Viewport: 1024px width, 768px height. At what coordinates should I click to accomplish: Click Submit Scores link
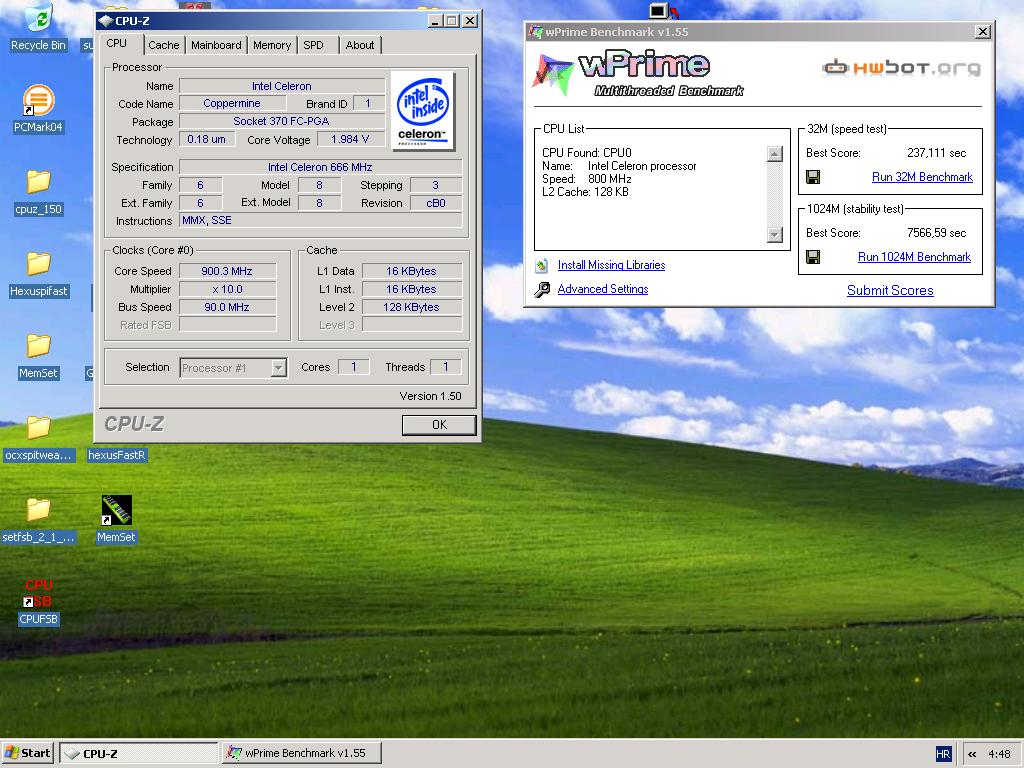[890, 291]
